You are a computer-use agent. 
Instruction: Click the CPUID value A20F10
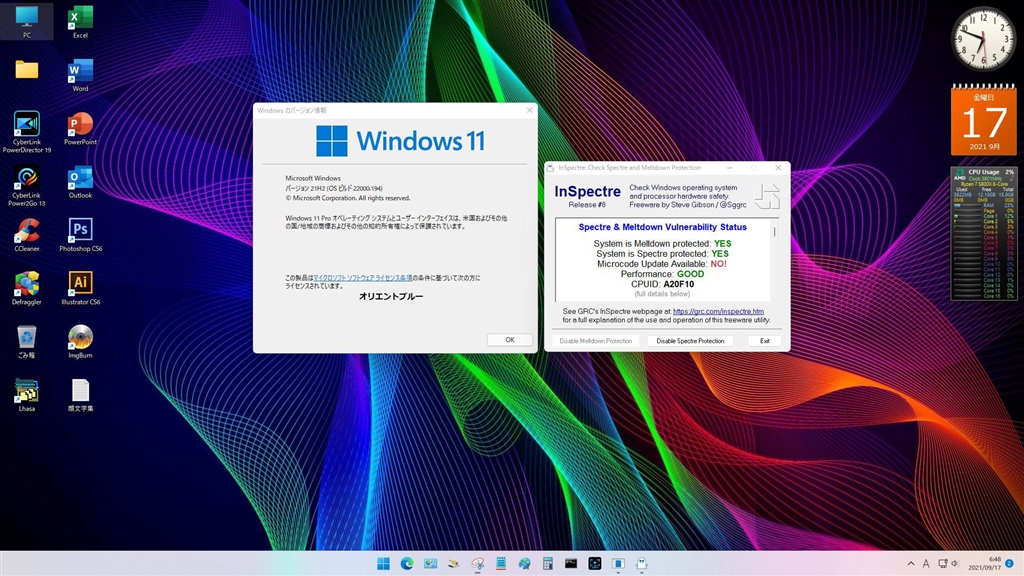click(679, 284)
